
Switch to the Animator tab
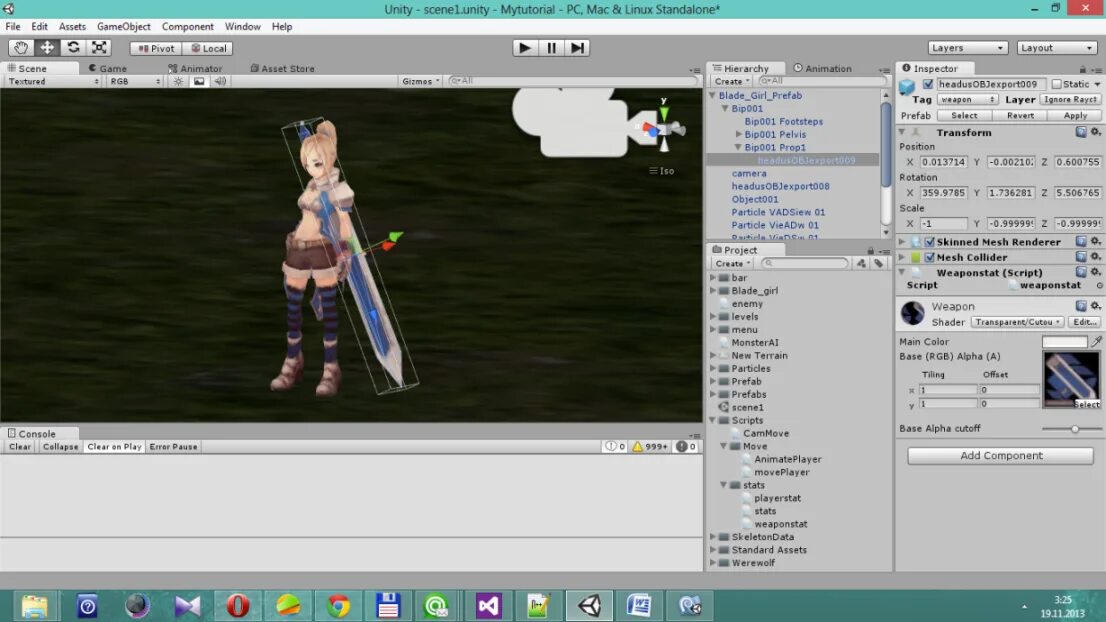tap(195, 68)
